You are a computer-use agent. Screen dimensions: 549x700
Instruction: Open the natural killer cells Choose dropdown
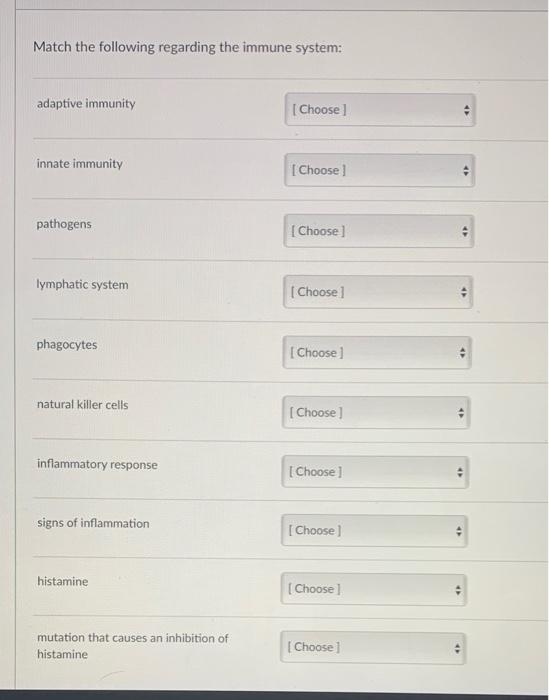[x=376, y=412]
